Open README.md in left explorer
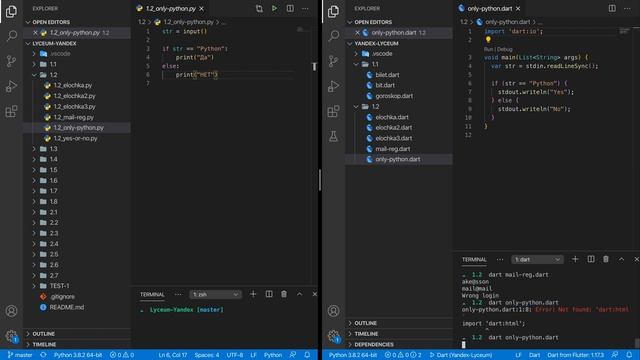This screenshot has height=360, width=640. (x=67, y=307)
